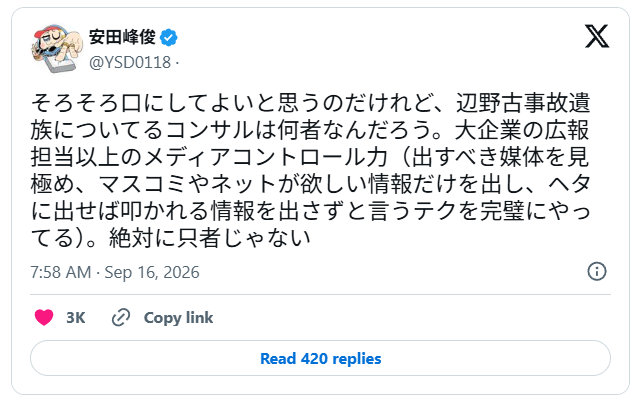Click the text 絶対に只者じゃない
Screen dimensions: 638x400
(210, 238)
